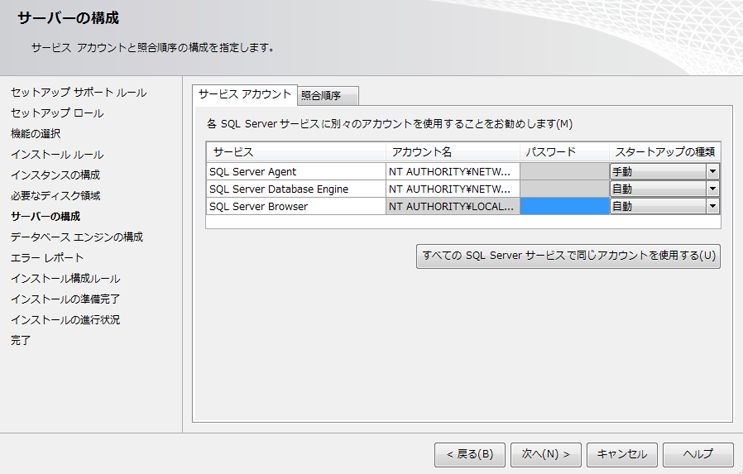Click 必要なディスク領域 step in sidebar

[x=55, y=196]
